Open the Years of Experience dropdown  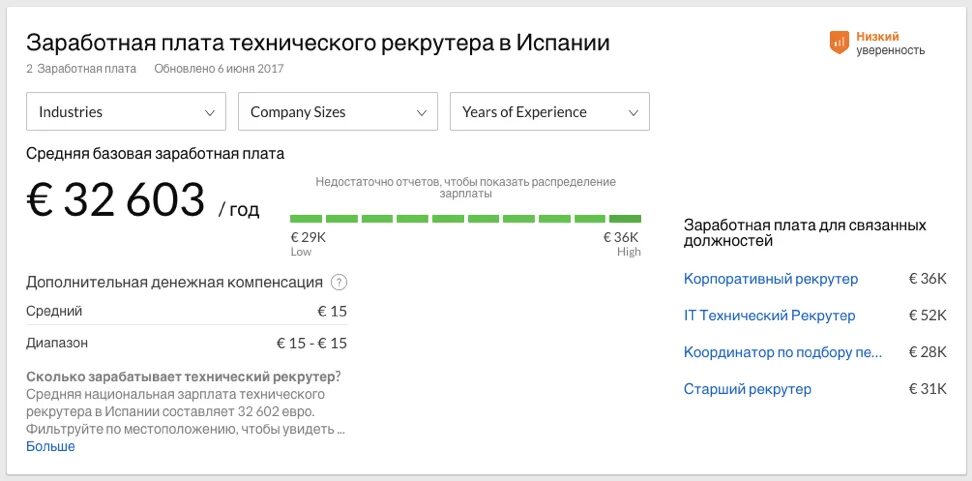pyautogui.click(x=550, y=112)
